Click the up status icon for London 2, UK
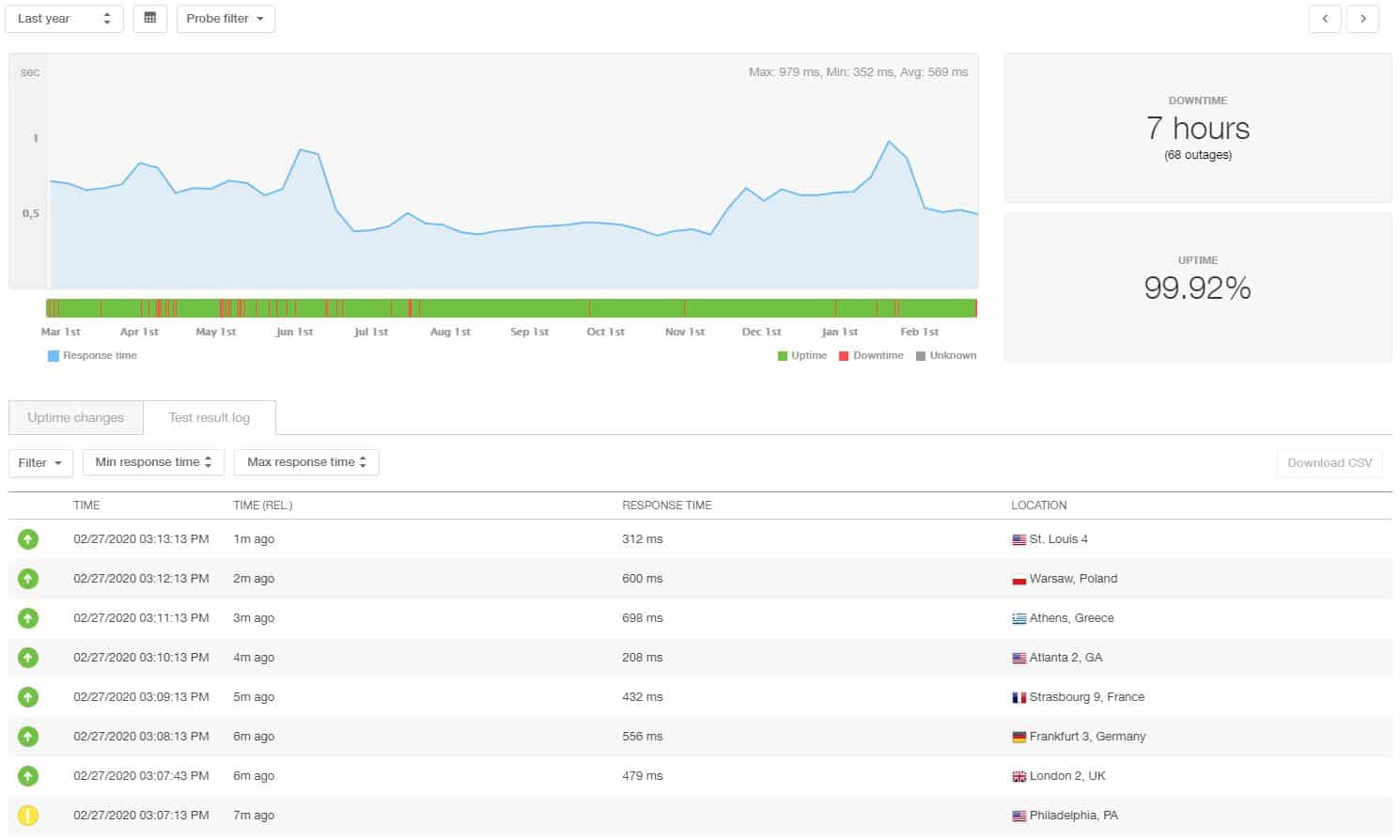The height and width of the screenshot is (840, 1400). click(x=28, y=776)
